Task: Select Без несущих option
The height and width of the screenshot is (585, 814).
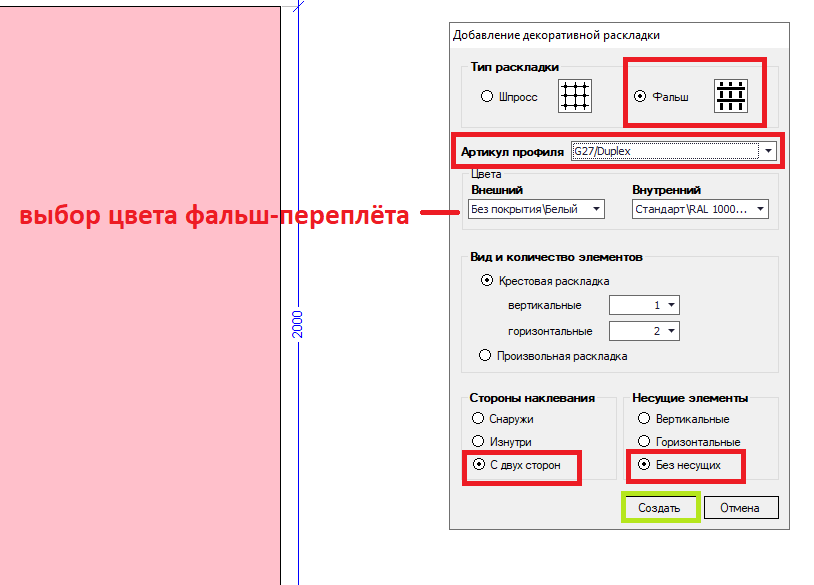Action: pyautogui.click(x=645, y=465)
